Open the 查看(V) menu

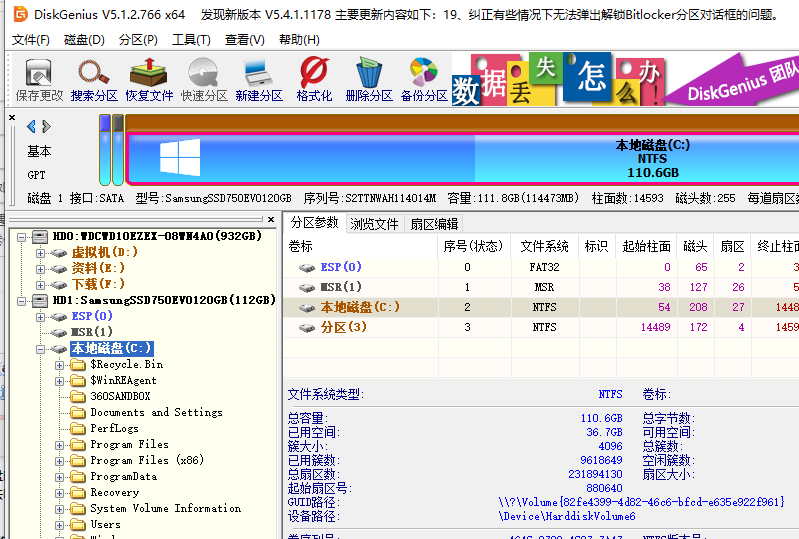coord(245,40)
